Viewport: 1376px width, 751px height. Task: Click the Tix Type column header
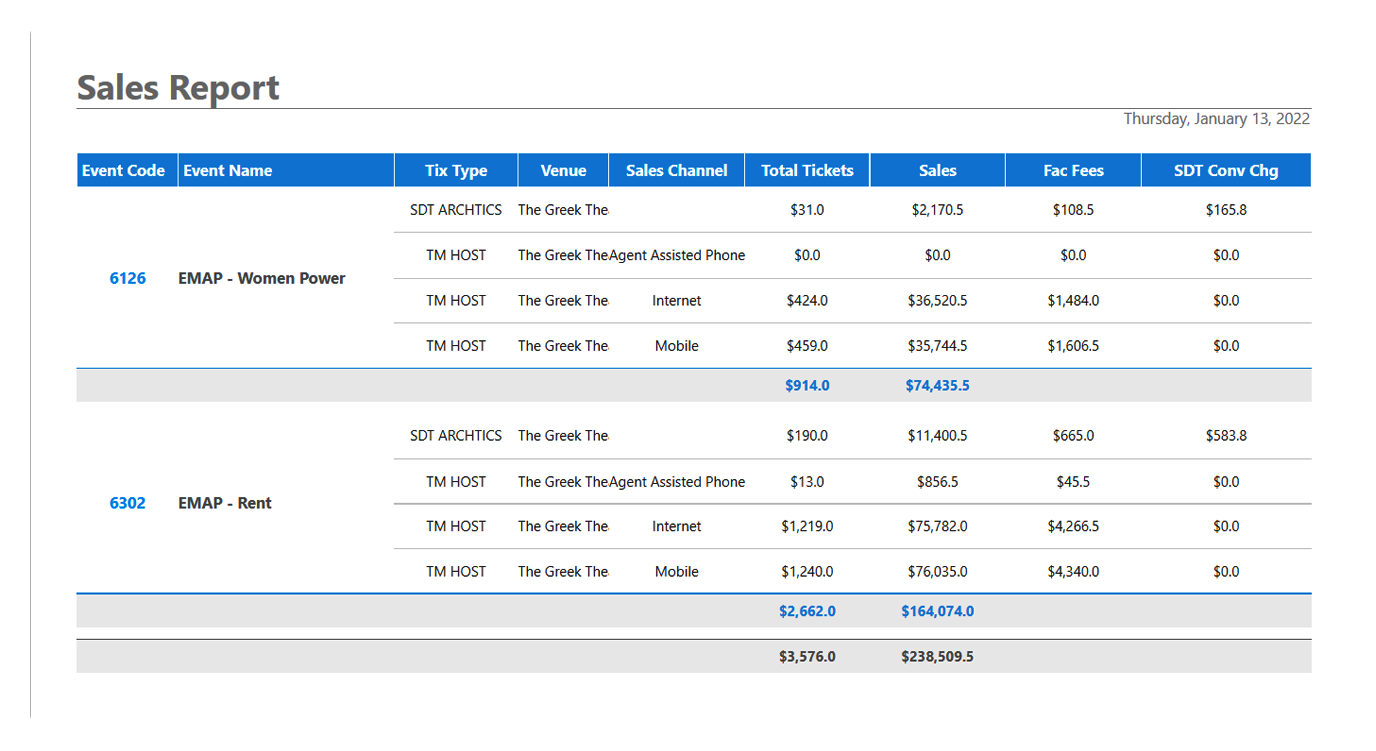point(456,169)
